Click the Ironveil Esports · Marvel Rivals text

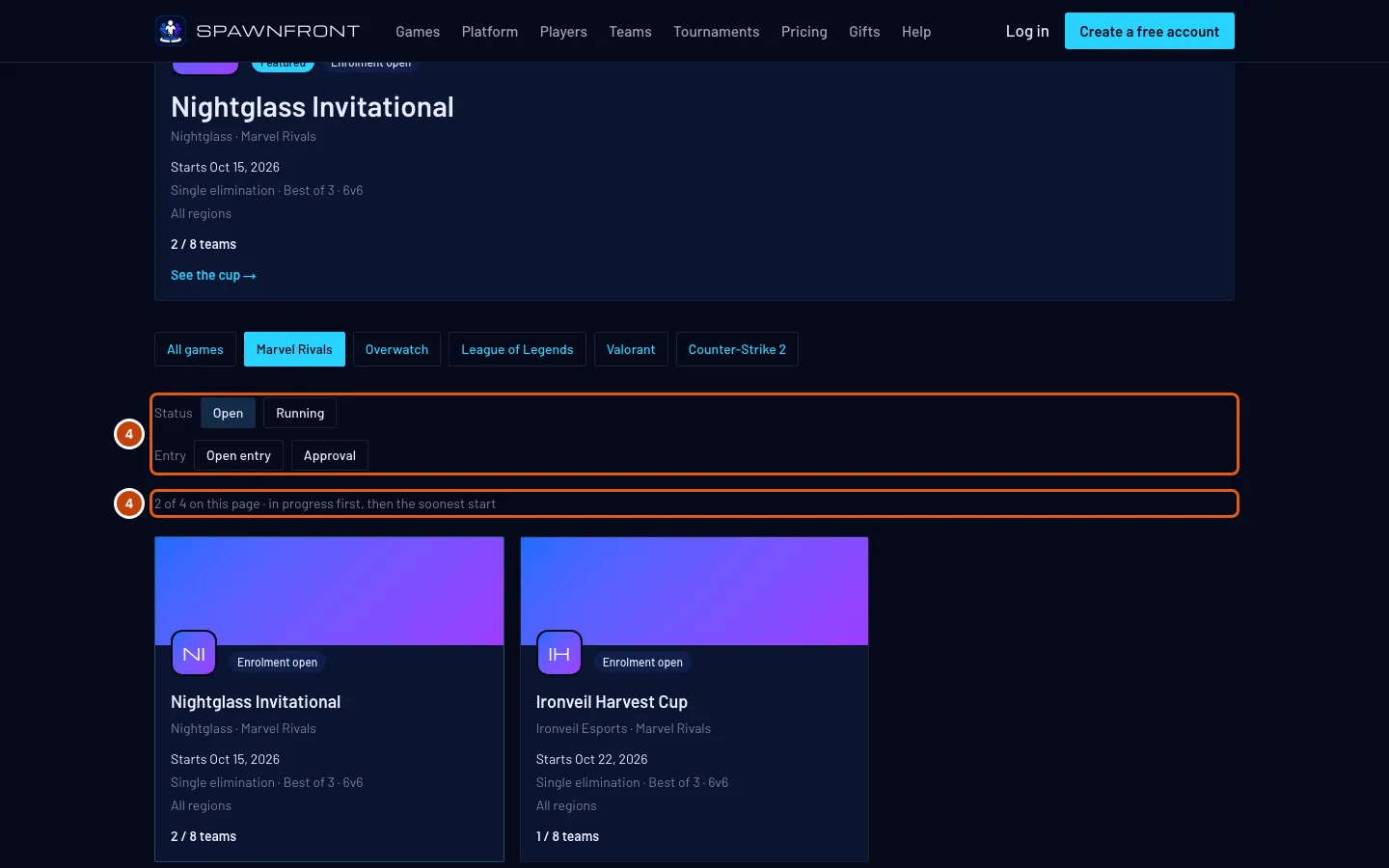coord(623,728)
